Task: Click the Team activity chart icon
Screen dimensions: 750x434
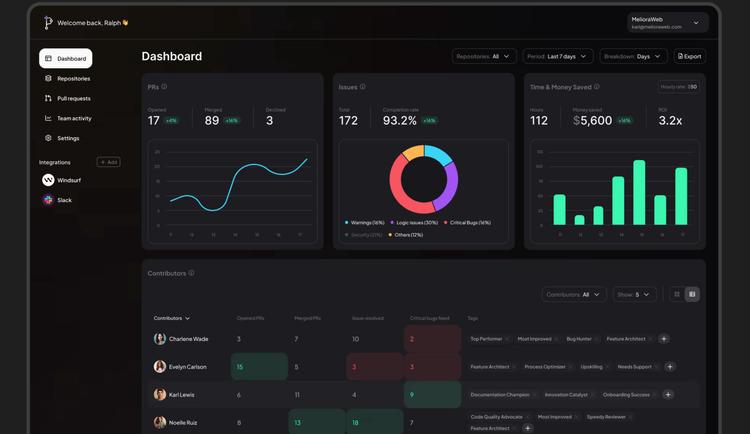Action: point(48,118)
